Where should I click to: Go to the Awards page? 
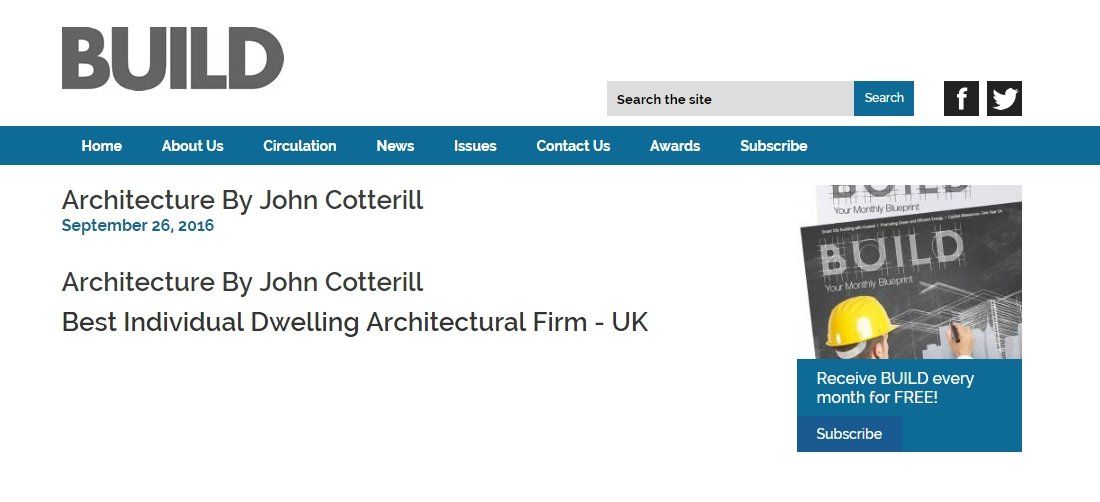click(675, 146)
